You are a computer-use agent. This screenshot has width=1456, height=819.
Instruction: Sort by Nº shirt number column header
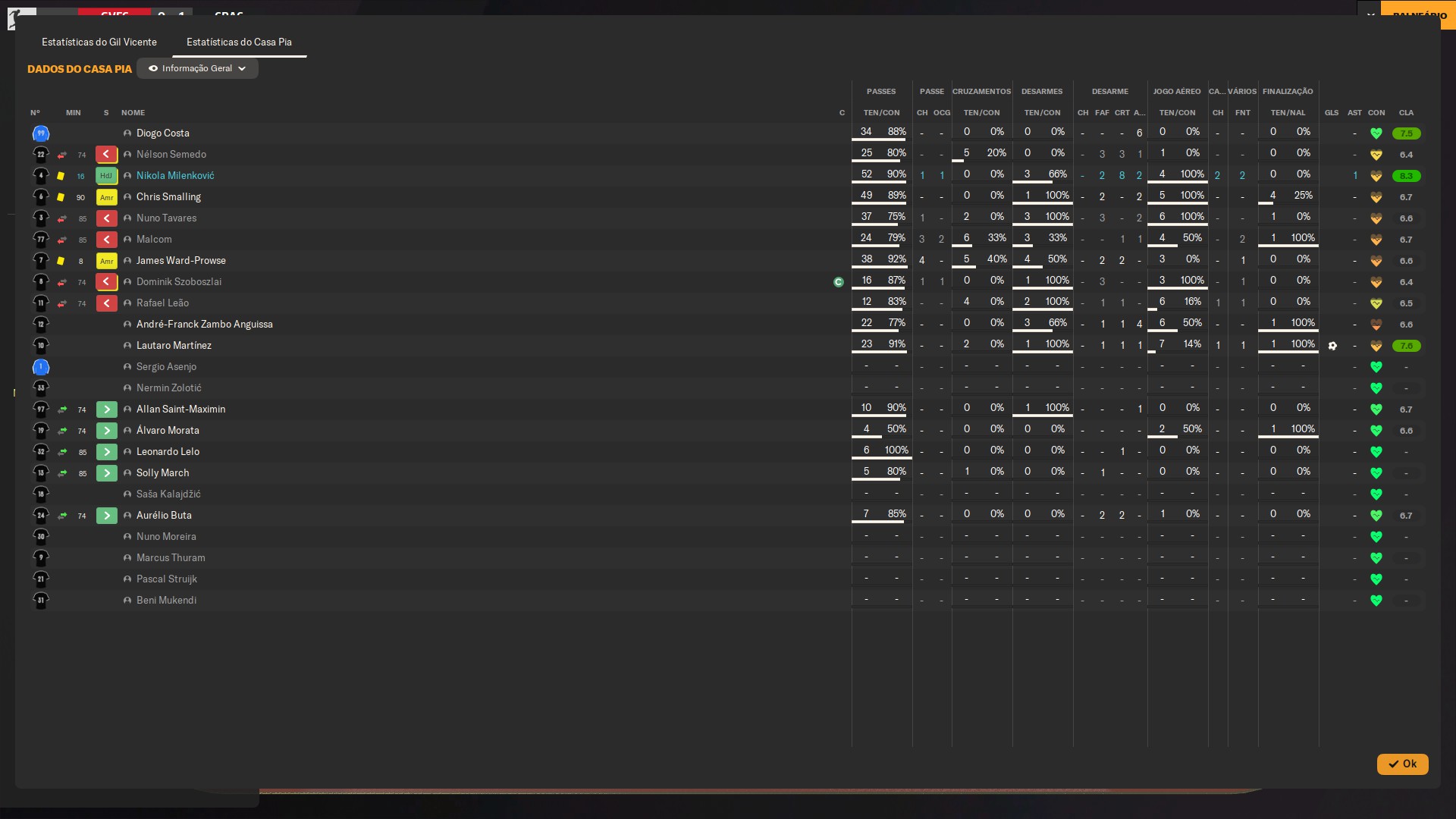(35, 112)
